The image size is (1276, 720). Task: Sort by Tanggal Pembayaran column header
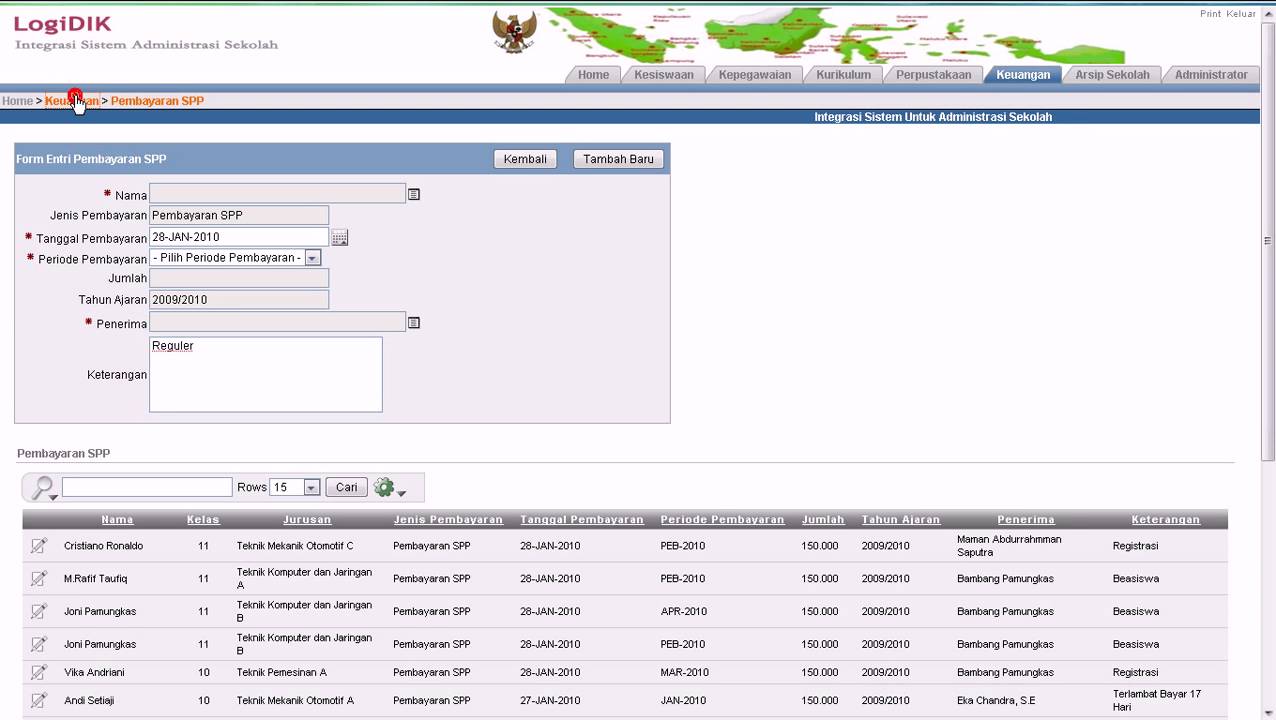tap(582, 520)
